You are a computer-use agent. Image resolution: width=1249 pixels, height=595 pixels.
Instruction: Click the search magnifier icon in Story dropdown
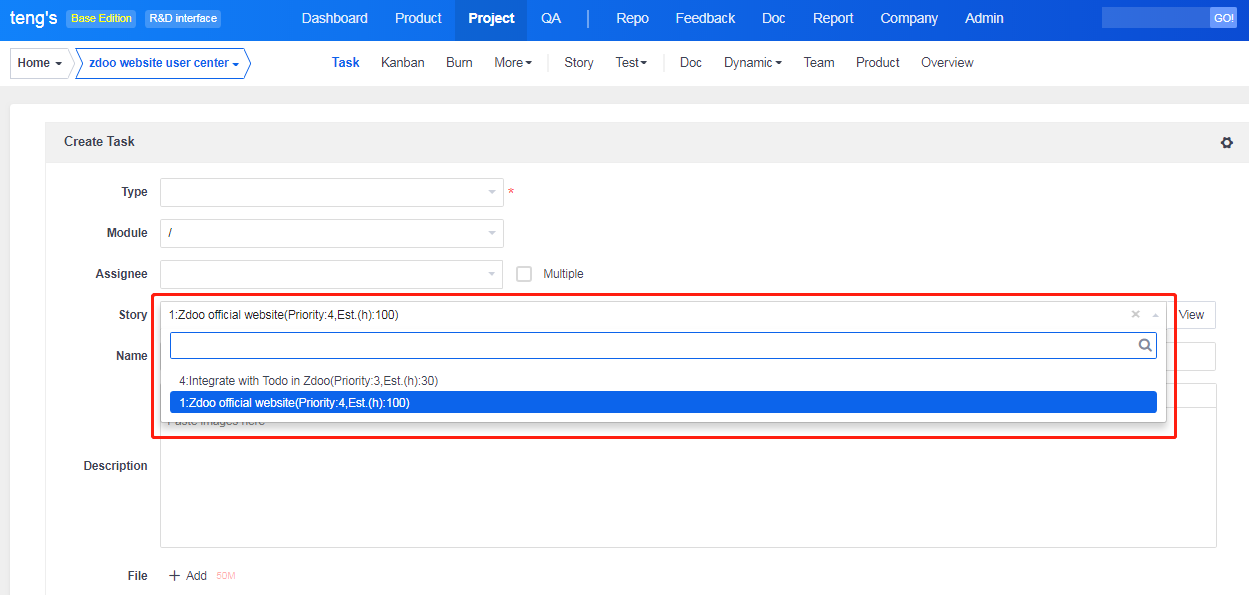pos(1145,345)
